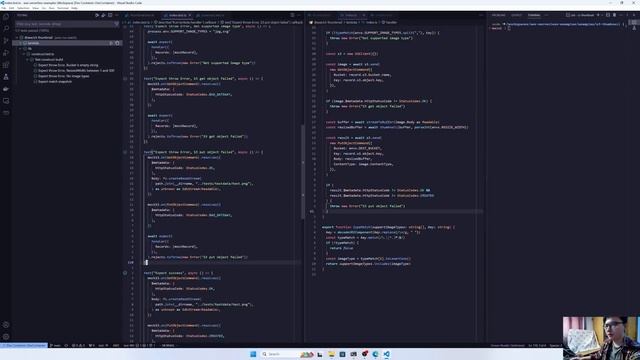This screenshot has height=360, width=640.
Task: Click the gutter test icon beside 'Expect success' test
Action: click(125, 273)
